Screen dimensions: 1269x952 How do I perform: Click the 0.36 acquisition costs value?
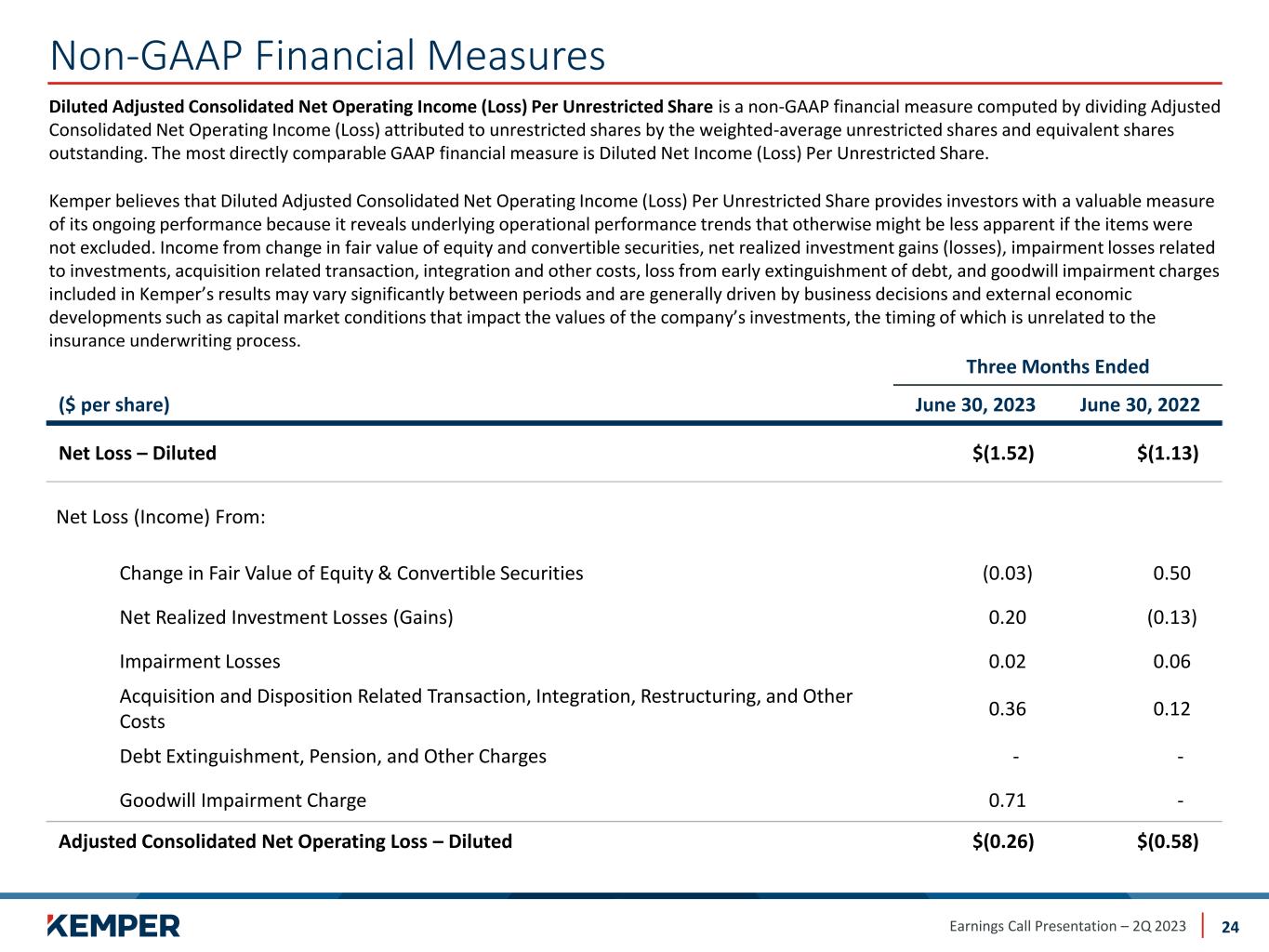click(x=1008, y=709)
